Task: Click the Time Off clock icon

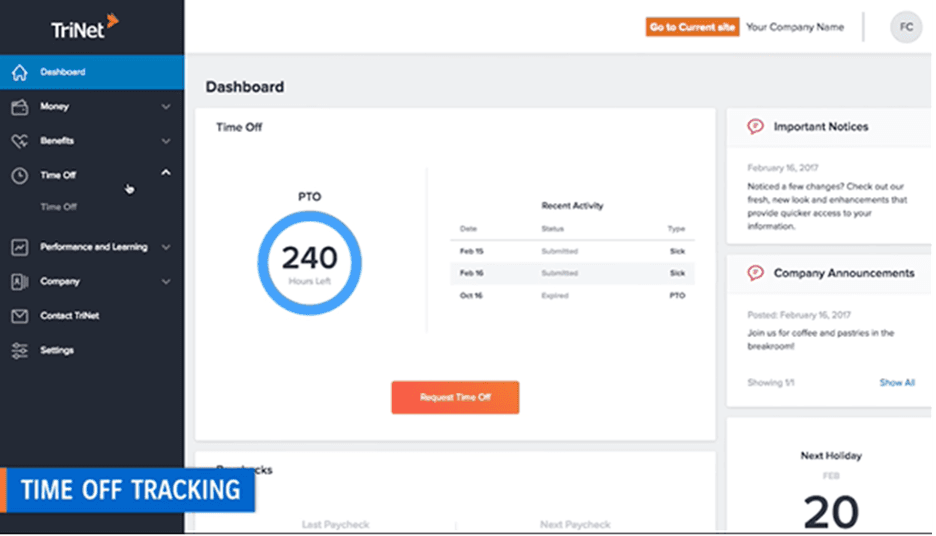Action: 19,175
